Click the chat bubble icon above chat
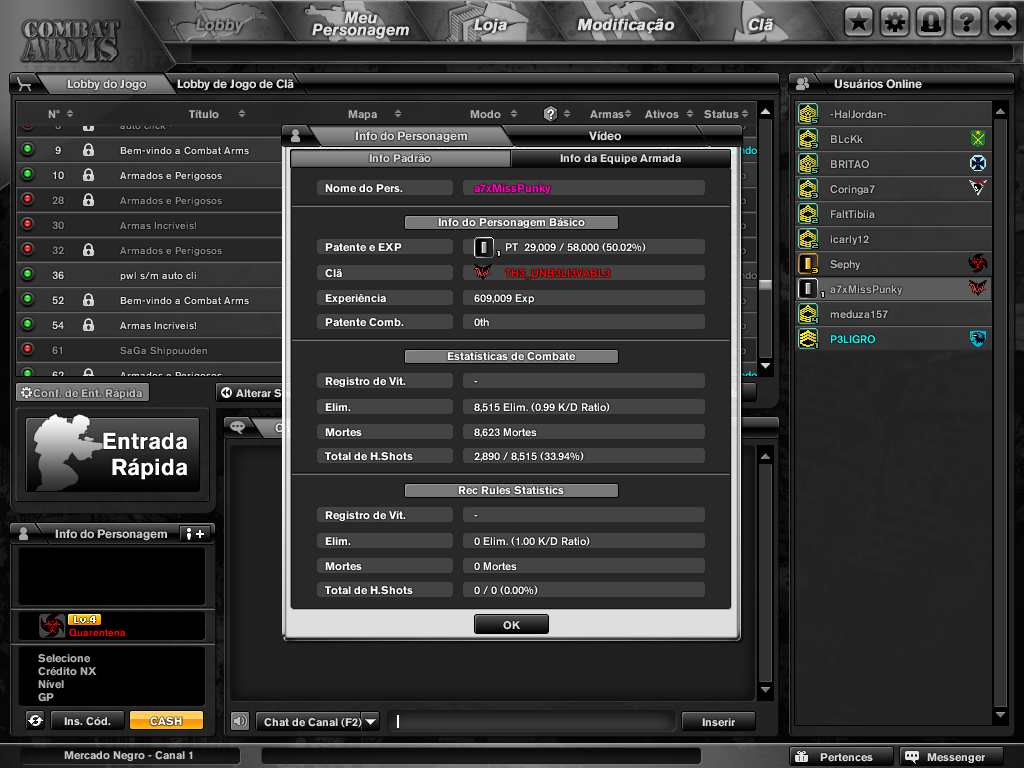 pyautogui.click(x=238, y=427)
